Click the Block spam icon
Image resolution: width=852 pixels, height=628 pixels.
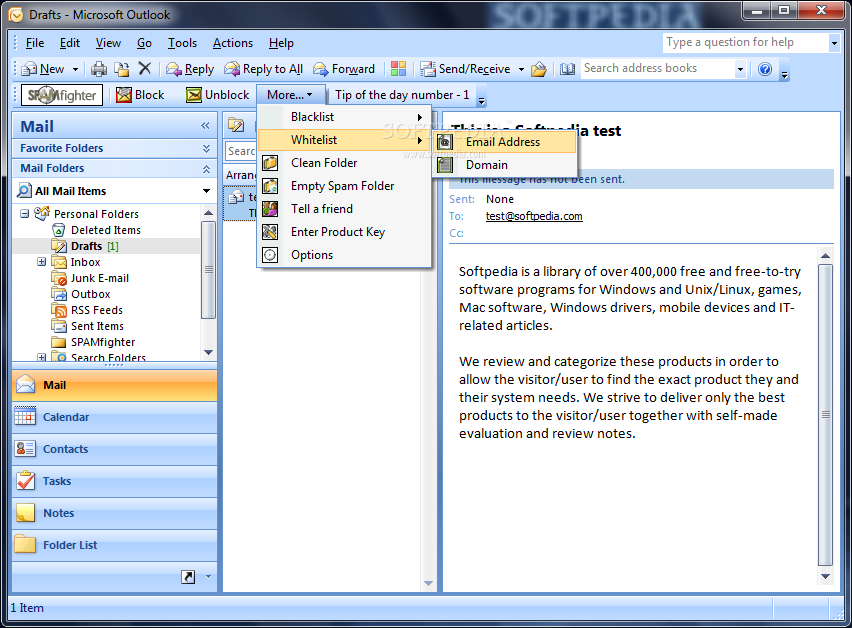click(x=124, y=95)
